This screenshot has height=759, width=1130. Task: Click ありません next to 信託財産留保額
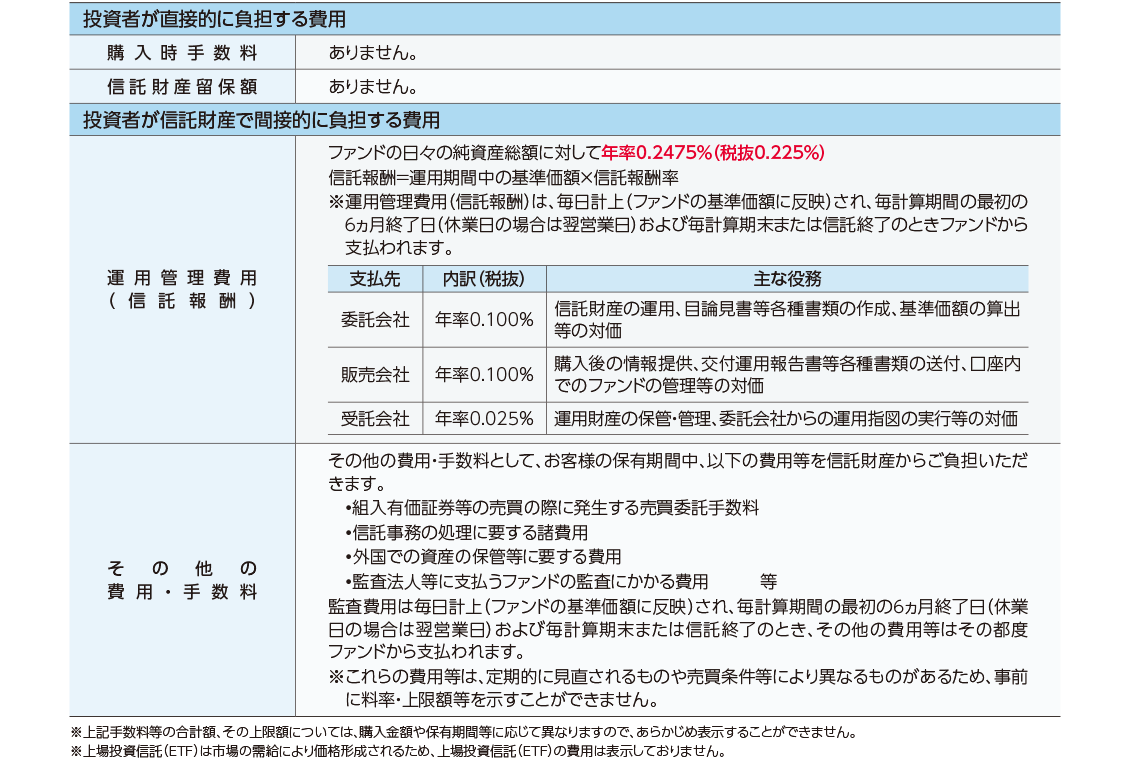[x=372, y=86]
